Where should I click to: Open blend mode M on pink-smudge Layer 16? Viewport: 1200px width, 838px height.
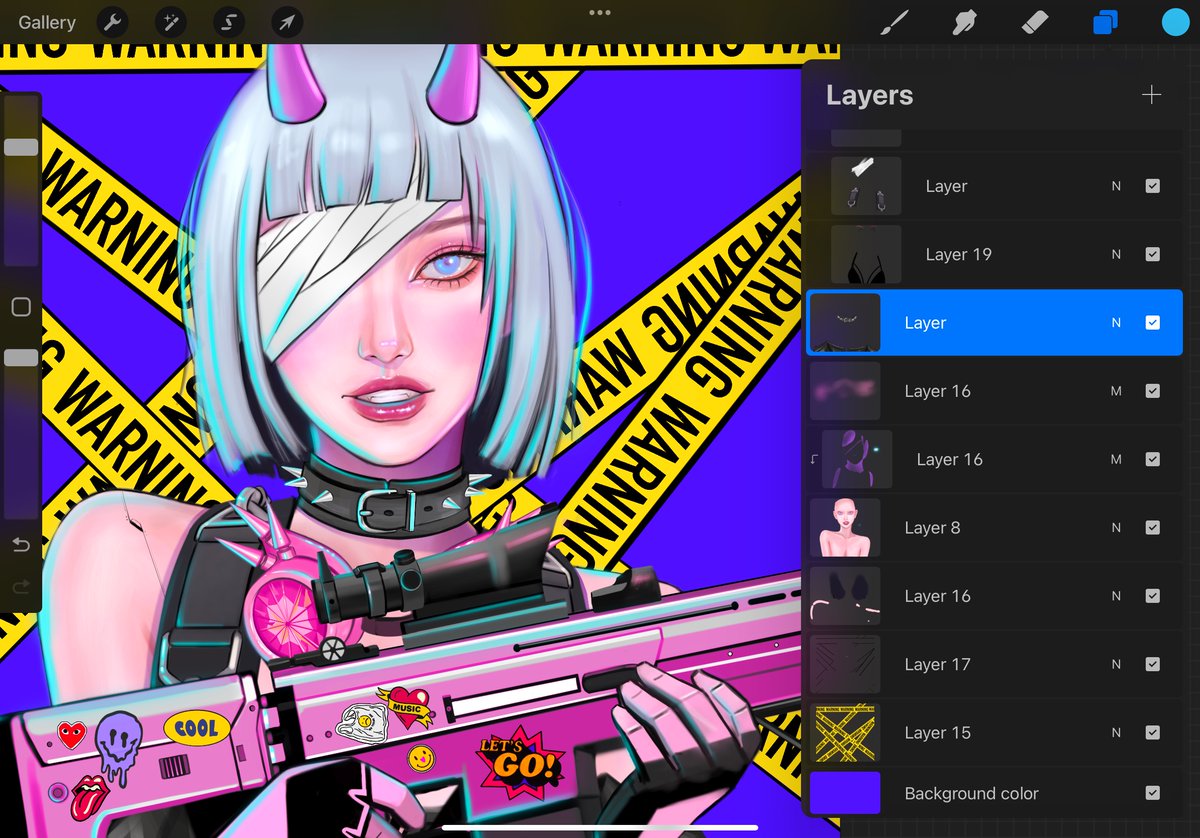[x=1116, y=391]
